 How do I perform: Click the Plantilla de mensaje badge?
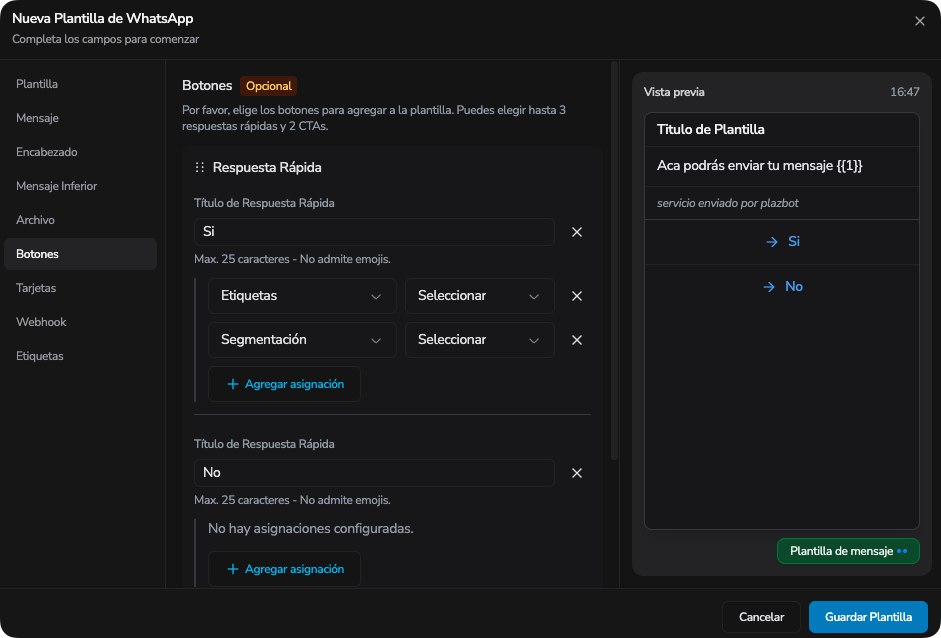[x=848, y=551]
